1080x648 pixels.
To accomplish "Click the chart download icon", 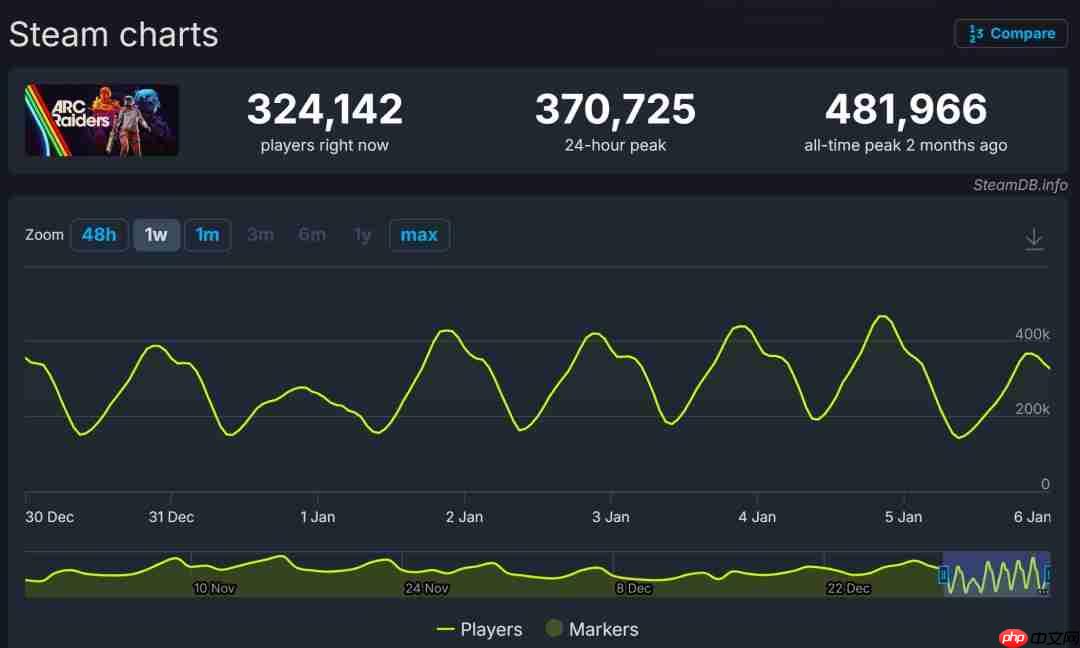I will click(x=1034, y=239).
